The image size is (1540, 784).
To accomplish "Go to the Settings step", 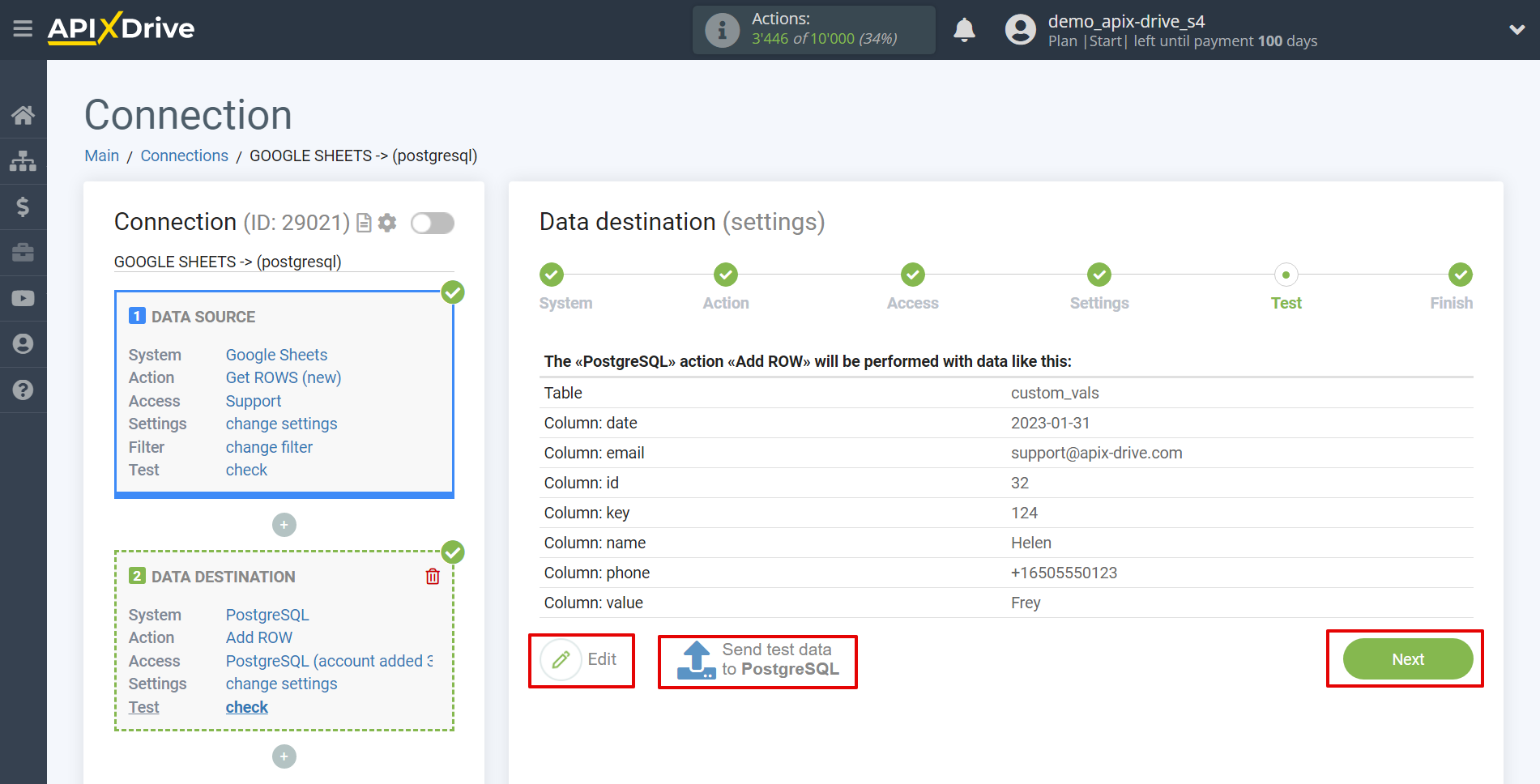I will [x=1099, y=275].
